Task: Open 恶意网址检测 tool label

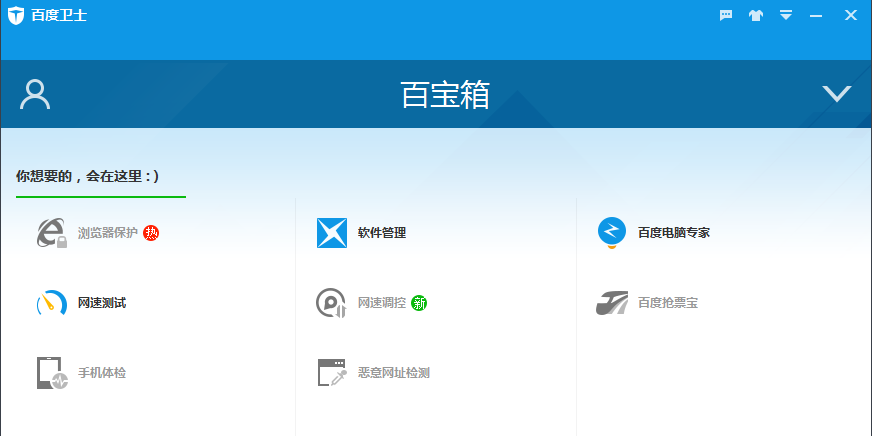Action: 394,373
